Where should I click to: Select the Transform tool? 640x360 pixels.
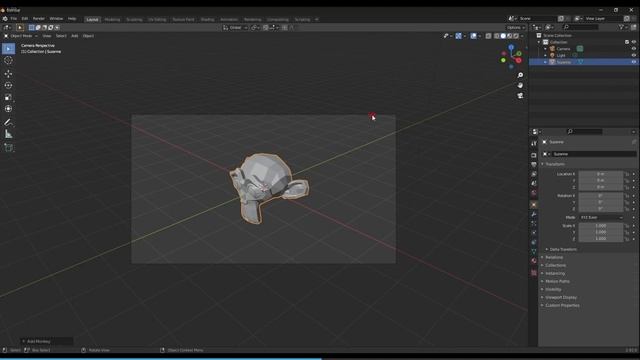(8, 109)
